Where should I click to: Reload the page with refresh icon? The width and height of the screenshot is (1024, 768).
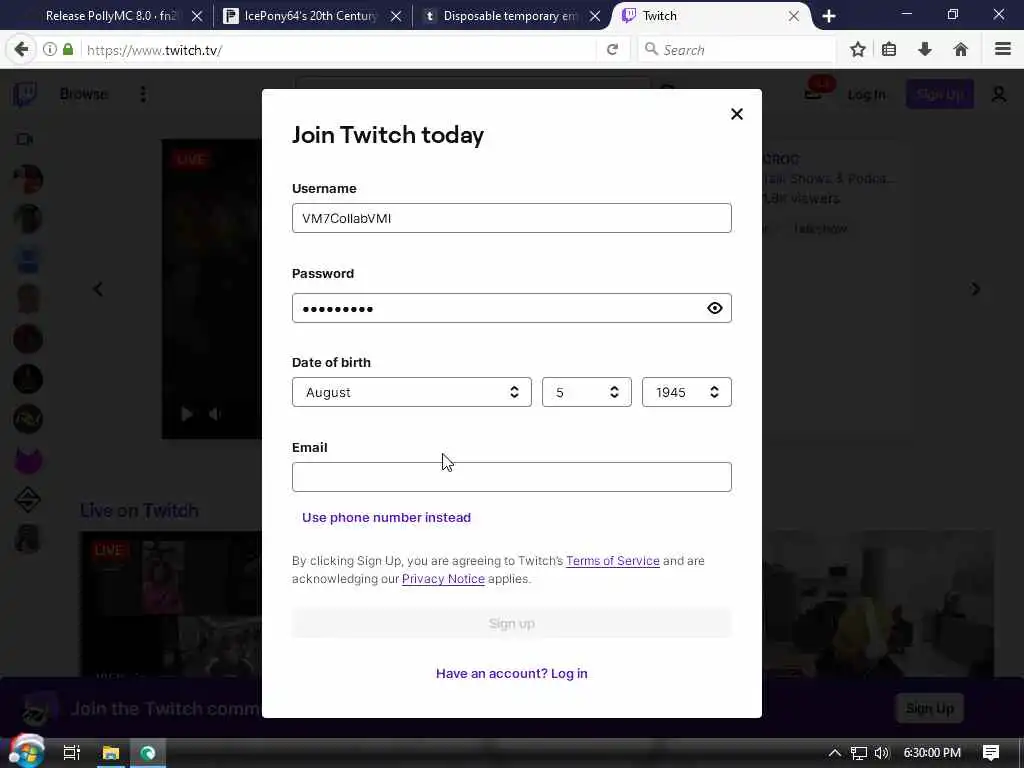pyautogui.click(x=612, y=50)
